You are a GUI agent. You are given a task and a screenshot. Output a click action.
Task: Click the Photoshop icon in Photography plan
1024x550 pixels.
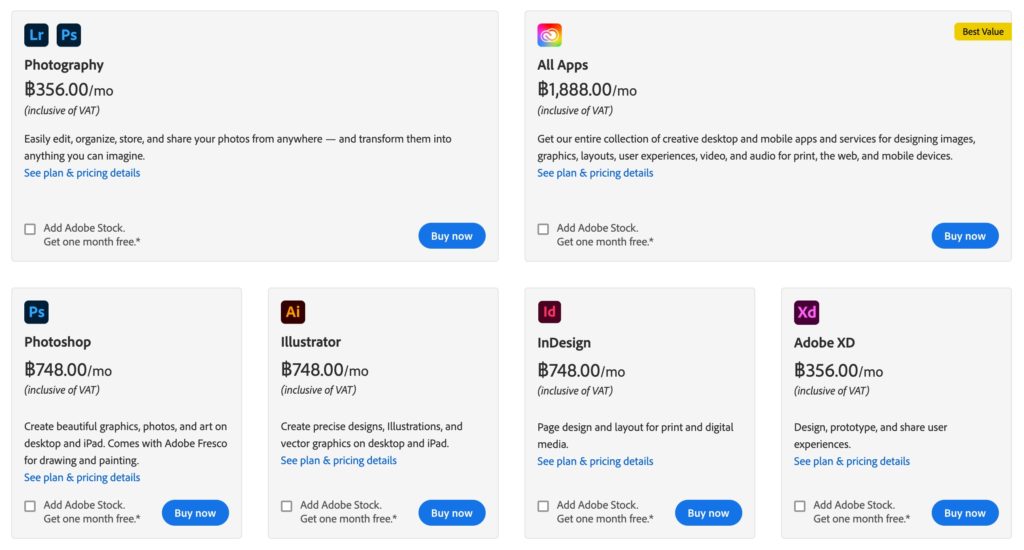(x=69, y=35)
